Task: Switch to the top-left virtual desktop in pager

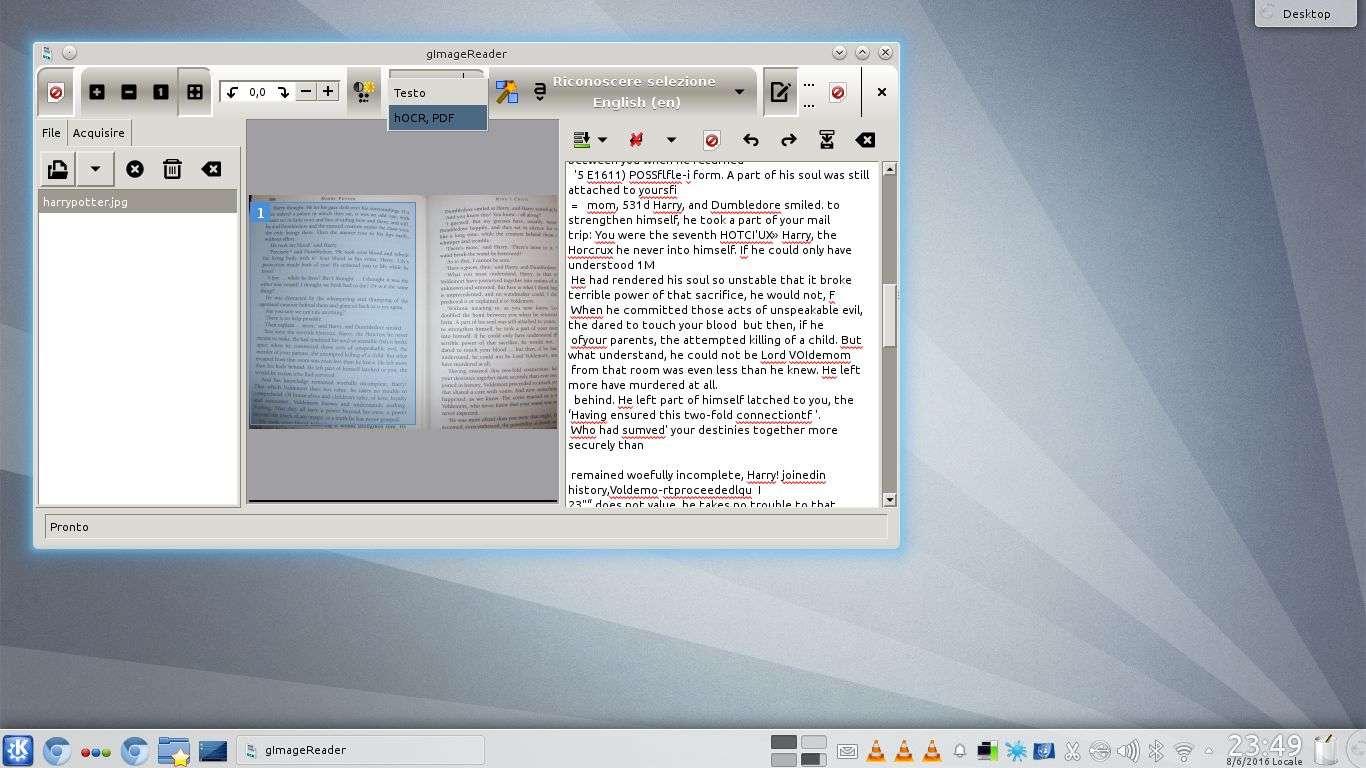Action: (x=784, y=742)
